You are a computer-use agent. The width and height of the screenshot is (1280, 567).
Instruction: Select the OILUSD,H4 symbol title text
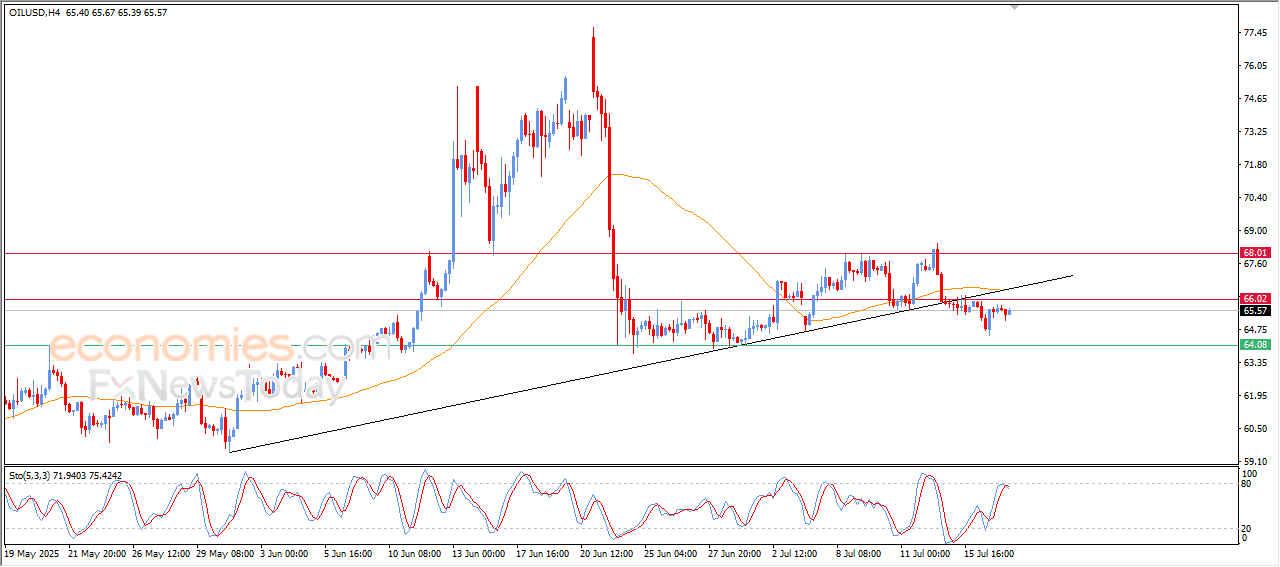click(x=34, y=13)
